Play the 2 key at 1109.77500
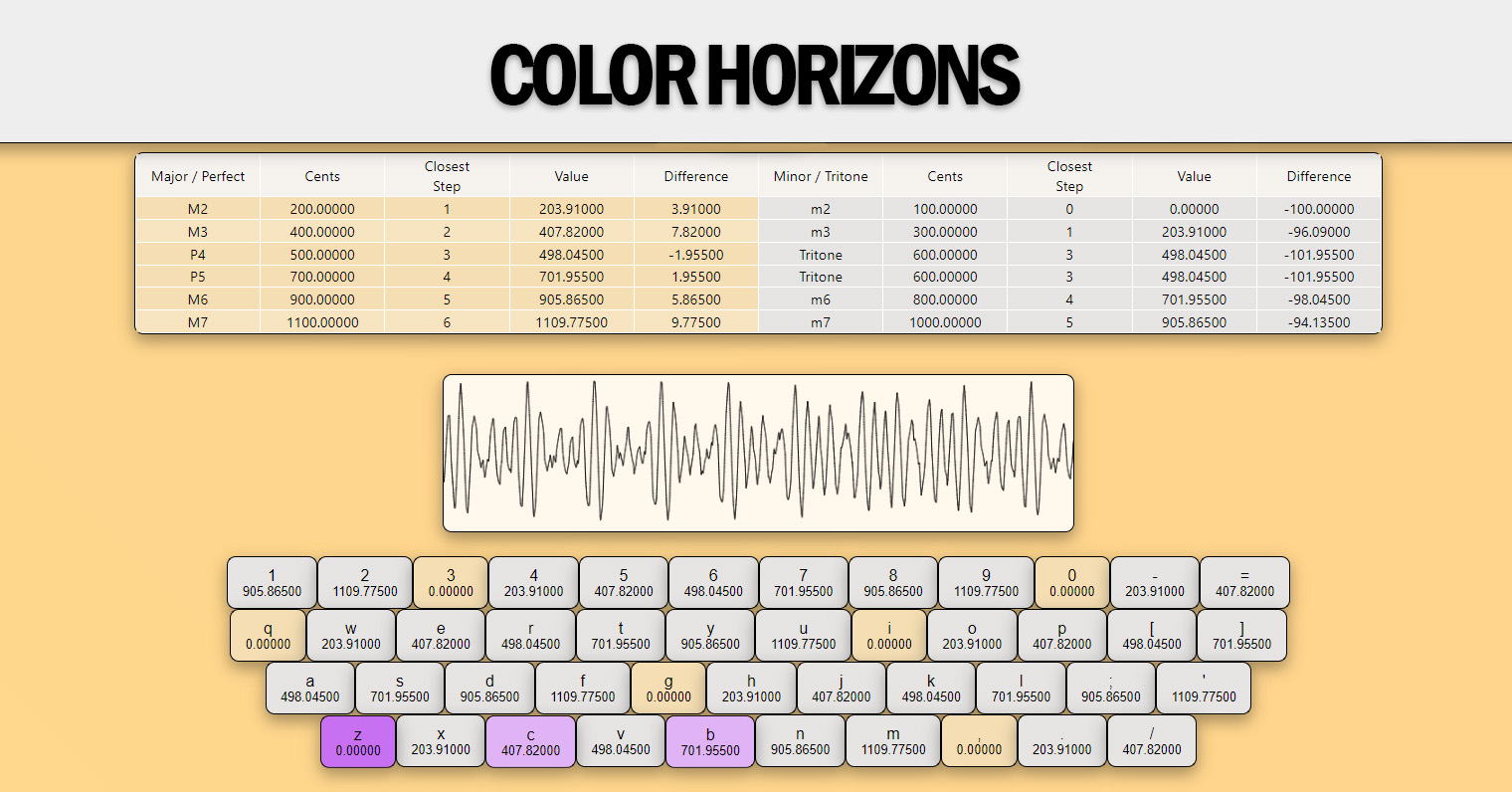Image resolution: width=1512 pixels, height=792 pixels. coord(365,583)
